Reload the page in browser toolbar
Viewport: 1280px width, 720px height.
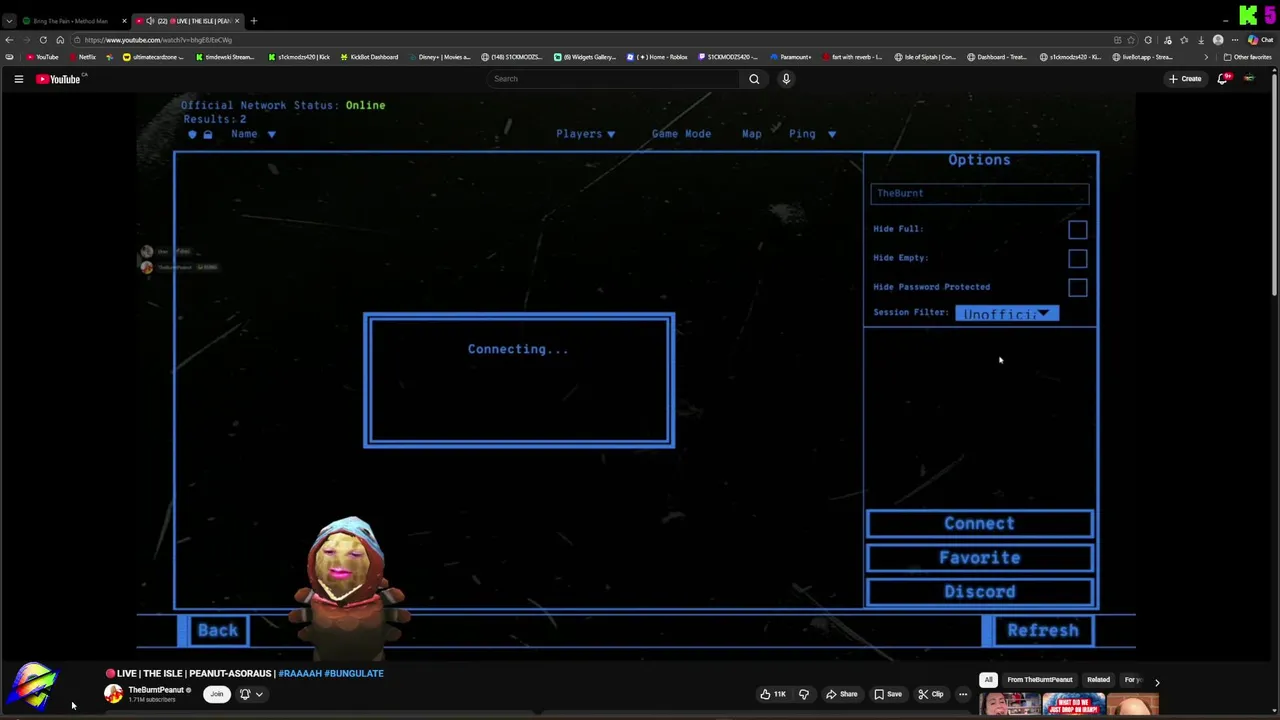(x=43, y=40)
